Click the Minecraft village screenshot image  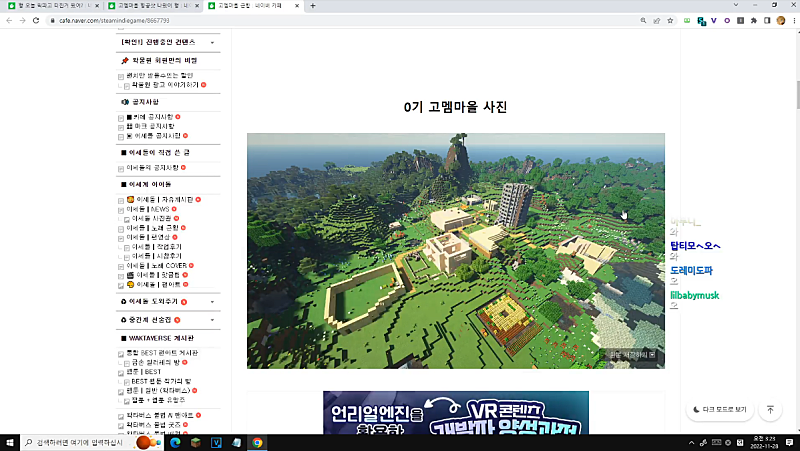click(455, 250)
